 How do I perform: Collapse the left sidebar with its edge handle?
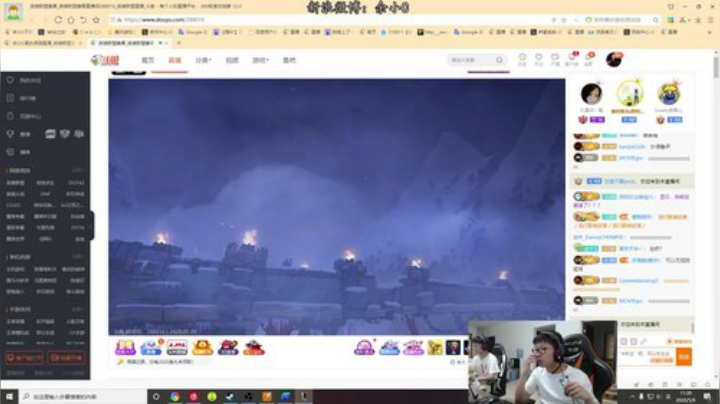click(92, 225)
